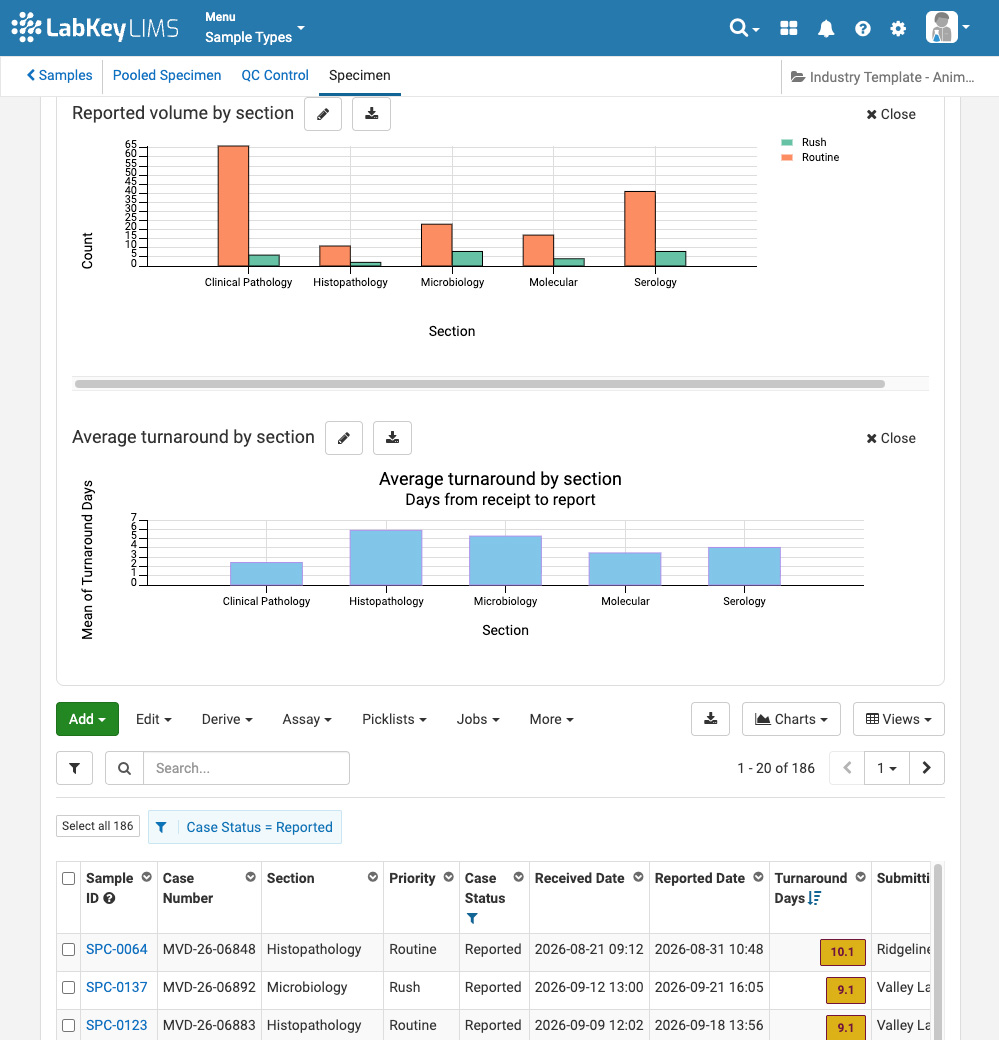The height and width of the screenshot is (1040, 999).
Task: Open sample SPC-0123 link
Action: coord(117,1025)
